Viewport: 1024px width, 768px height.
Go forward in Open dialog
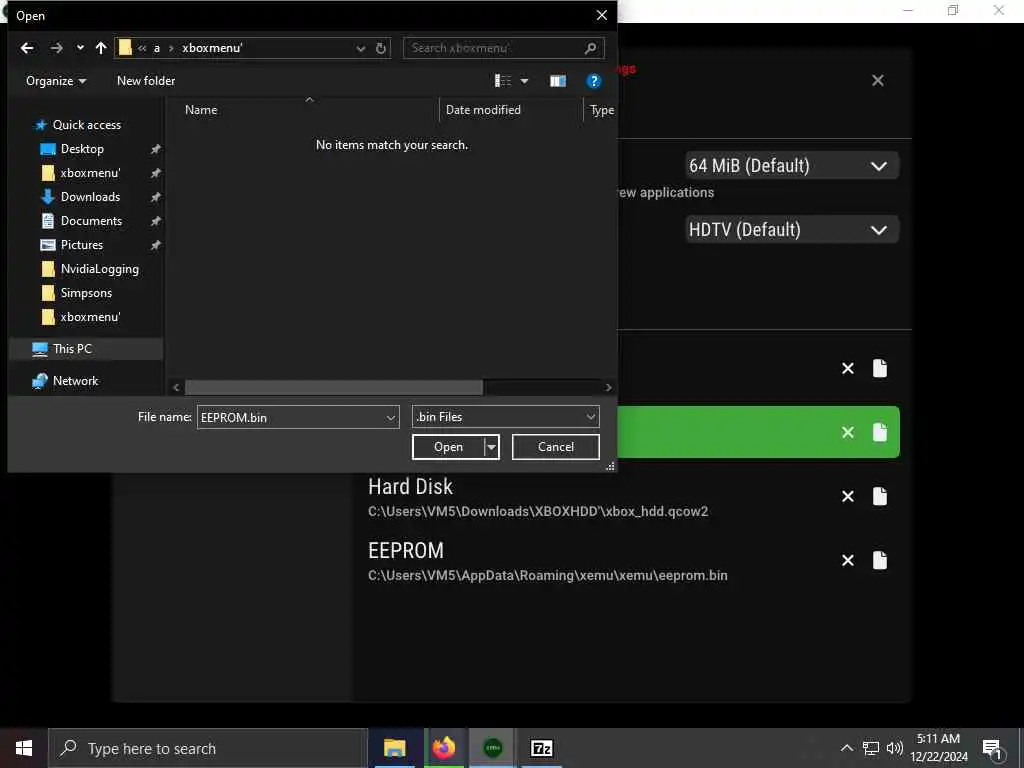[x=57, y=48]
